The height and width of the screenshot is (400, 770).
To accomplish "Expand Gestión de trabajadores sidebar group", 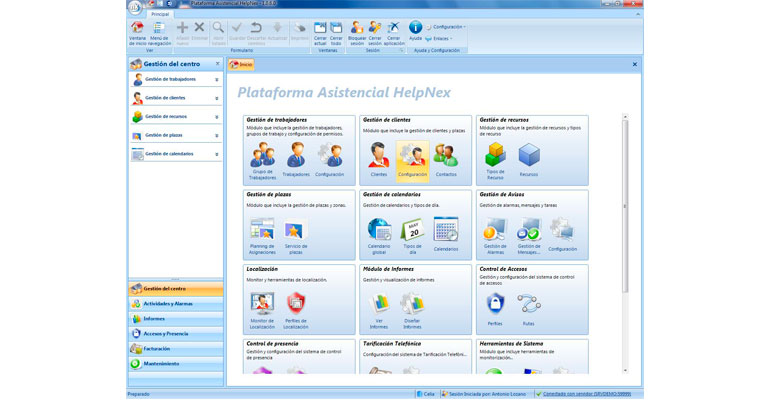I will pyautogui.click(x=217, y=80).
